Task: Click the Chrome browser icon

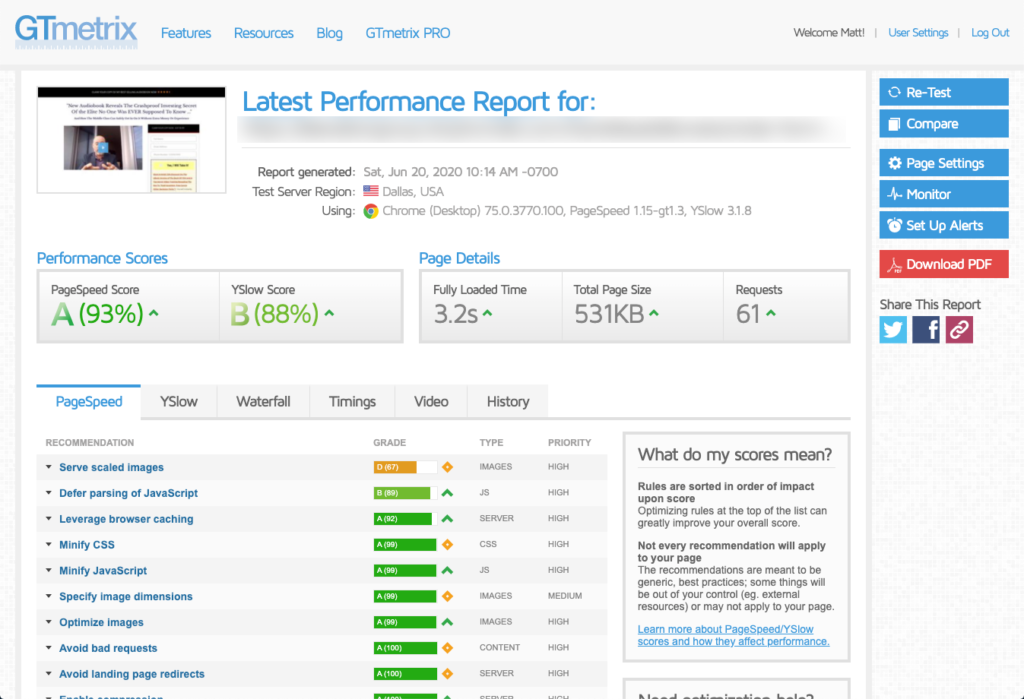Action: (371, 211)
